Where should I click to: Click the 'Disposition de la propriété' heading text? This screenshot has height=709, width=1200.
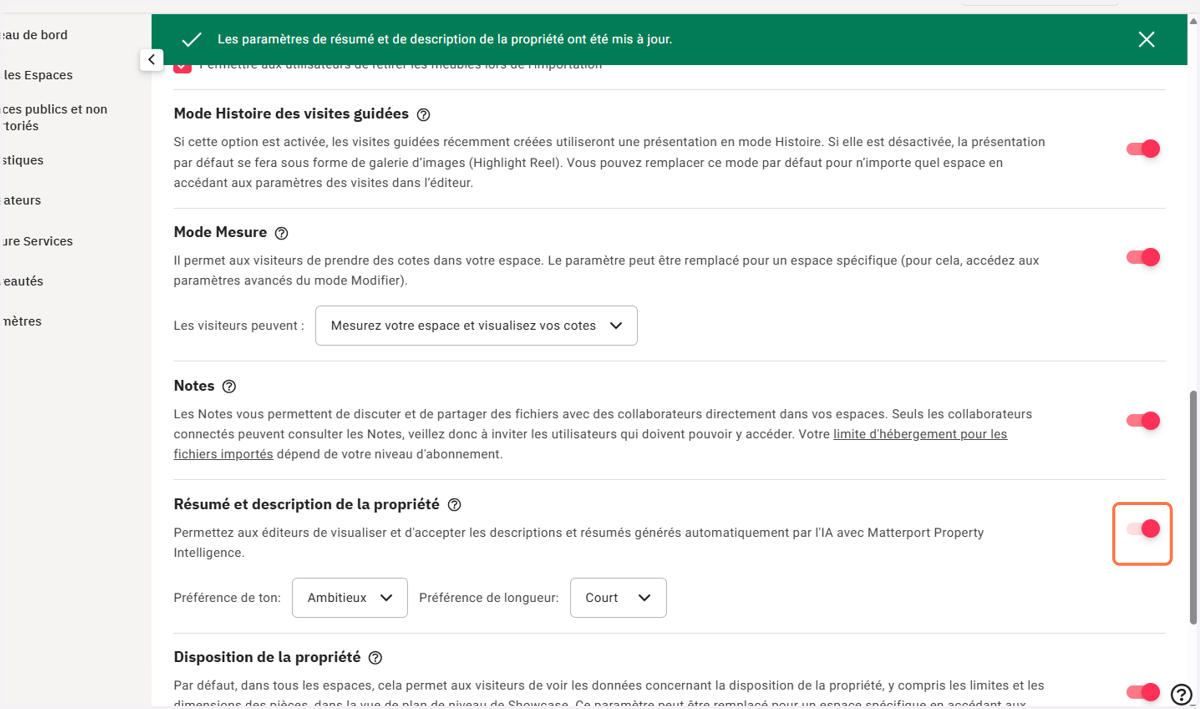coord(267,657)
